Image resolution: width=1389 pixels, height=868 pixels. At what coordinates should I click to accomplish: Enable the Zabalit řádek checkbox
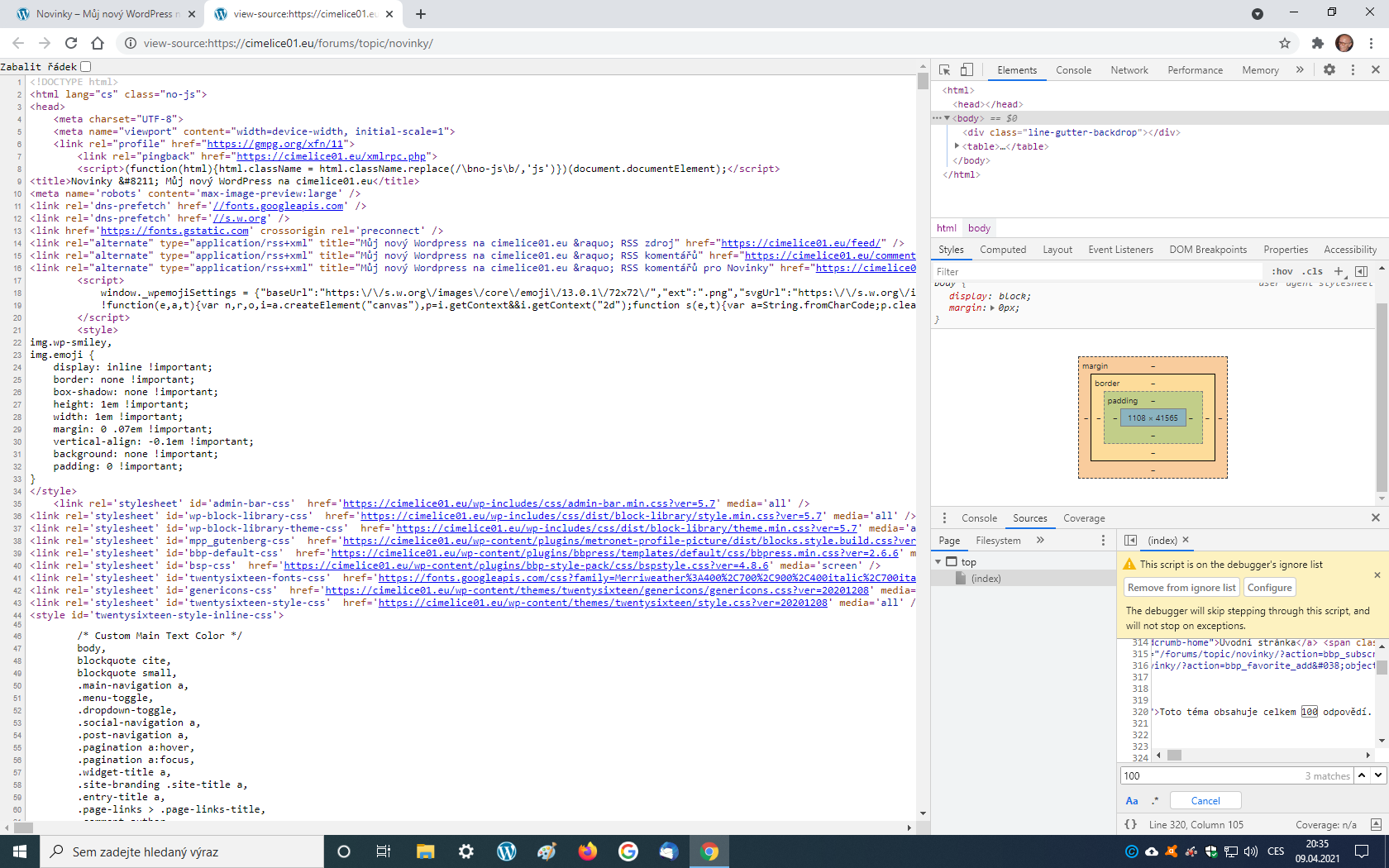(86, 67)
